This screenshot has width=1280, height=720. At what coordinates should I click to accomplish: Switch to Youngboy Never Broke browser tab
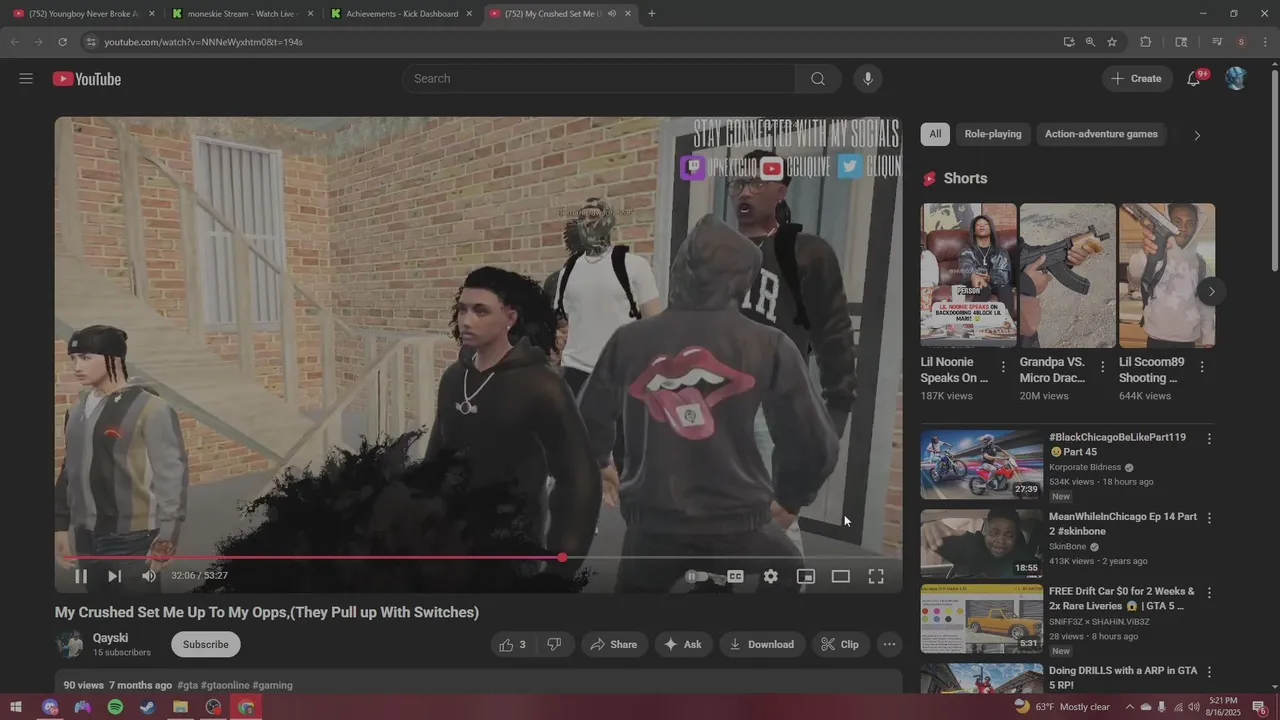pyautogui.click(x=84, y=14)
